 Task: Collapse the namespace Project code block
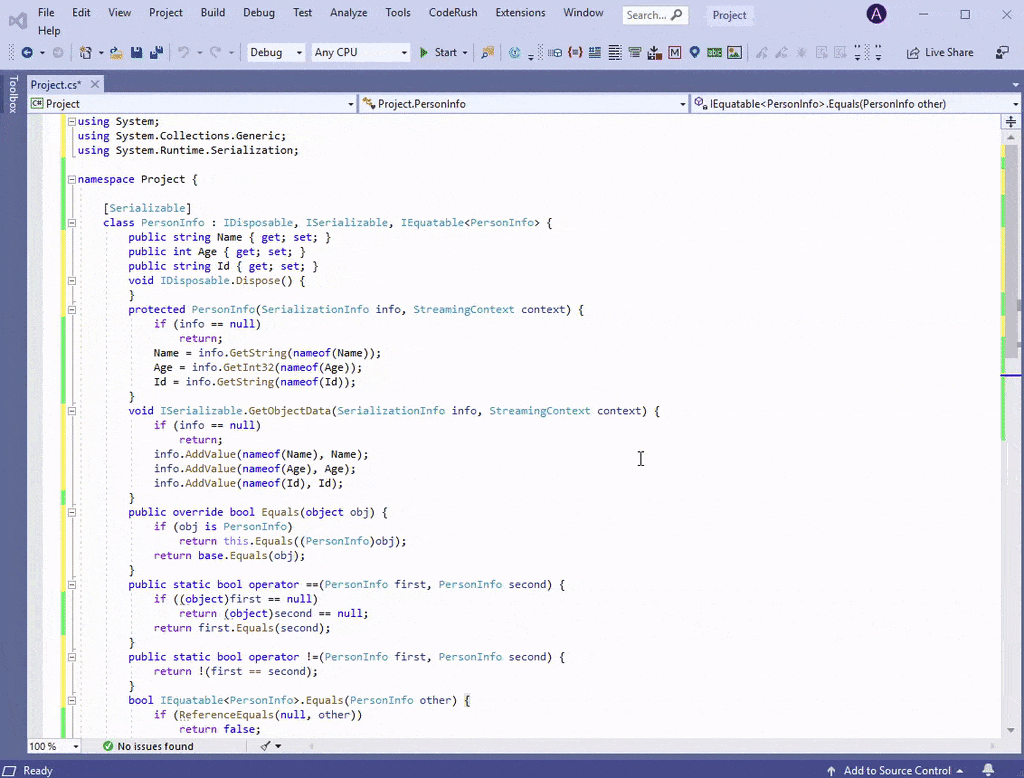tap(71, 179)
